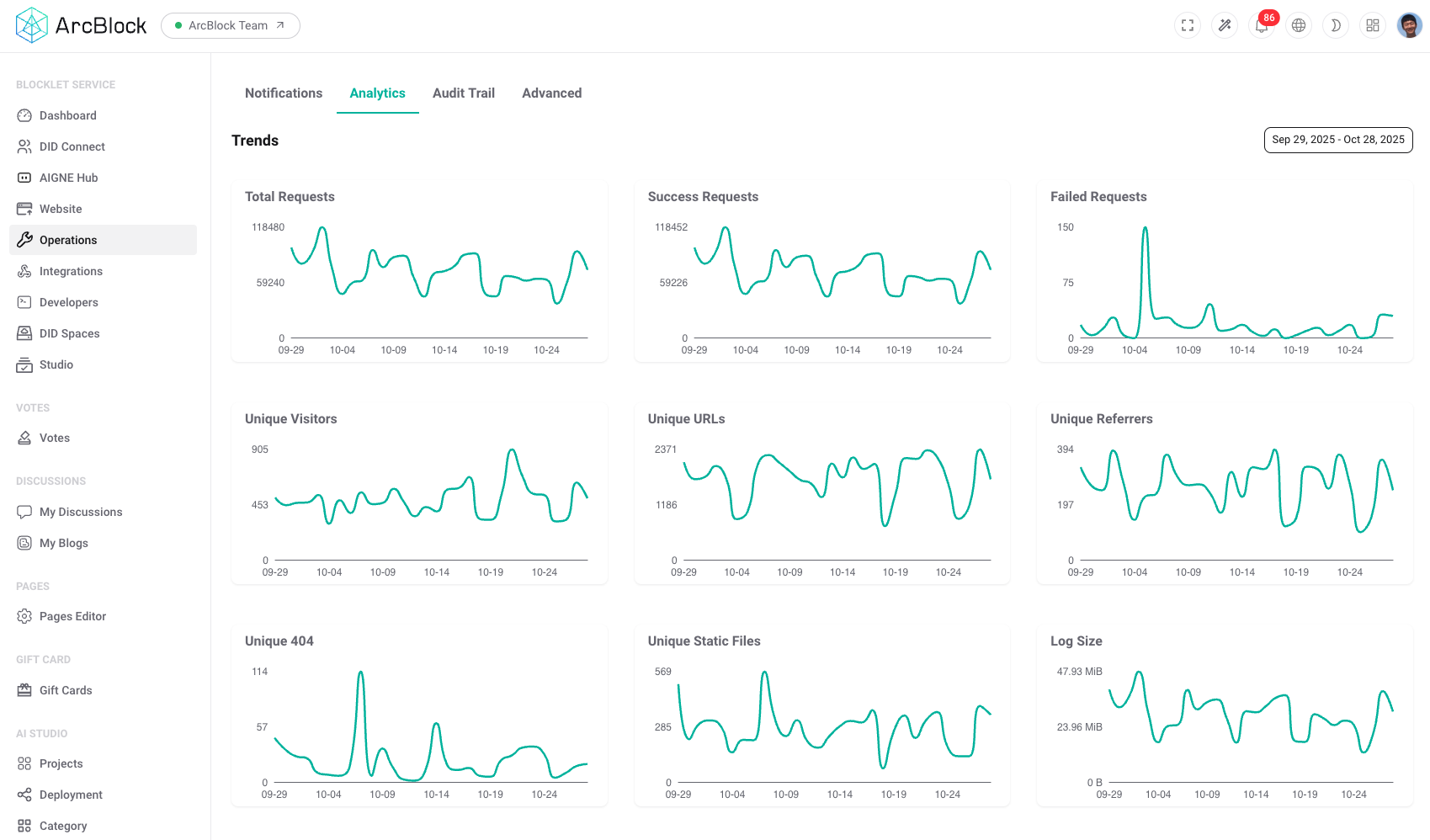Click the magic wand tool in the header
1430x840 pixels.
(x=1225, y=25)
